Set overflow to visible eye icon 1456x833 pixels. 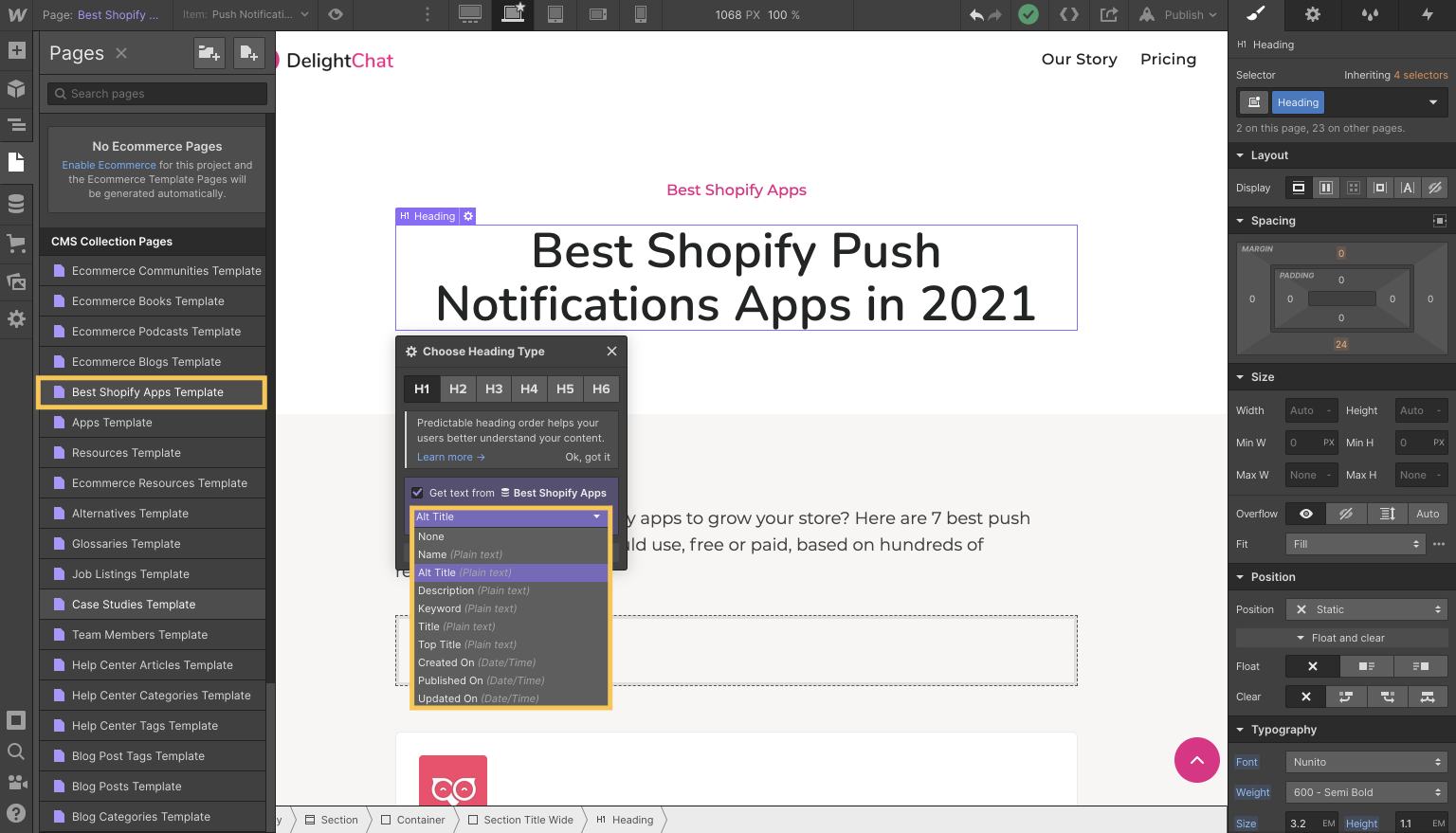click(1306, 514)
